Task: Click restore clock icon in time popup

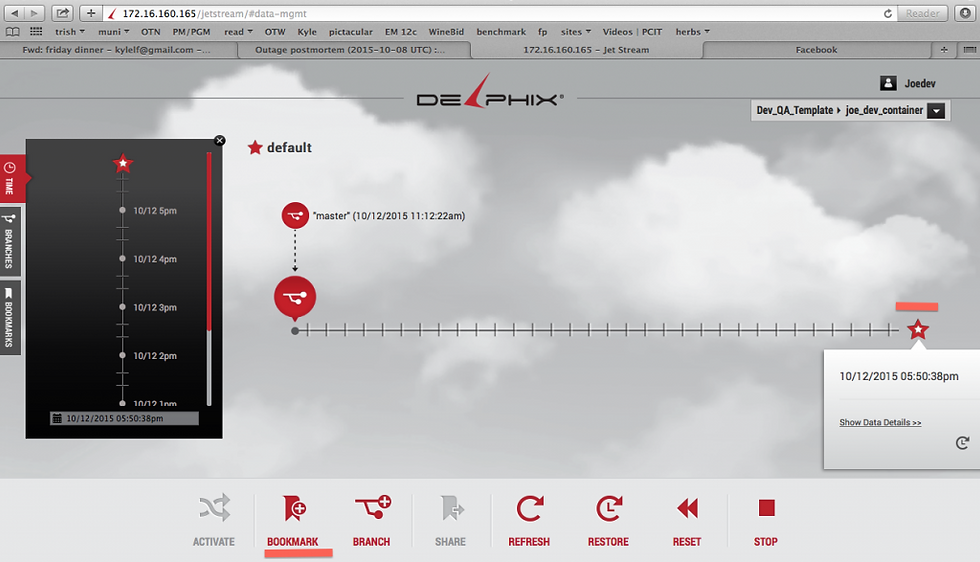Action: (962, 443)
